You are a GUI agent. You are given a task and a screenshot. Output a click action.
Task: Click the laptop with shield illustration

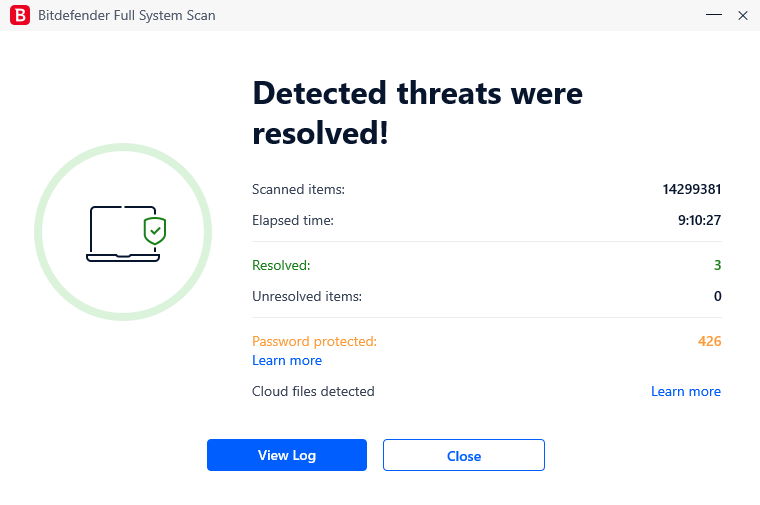click(126, 234)
